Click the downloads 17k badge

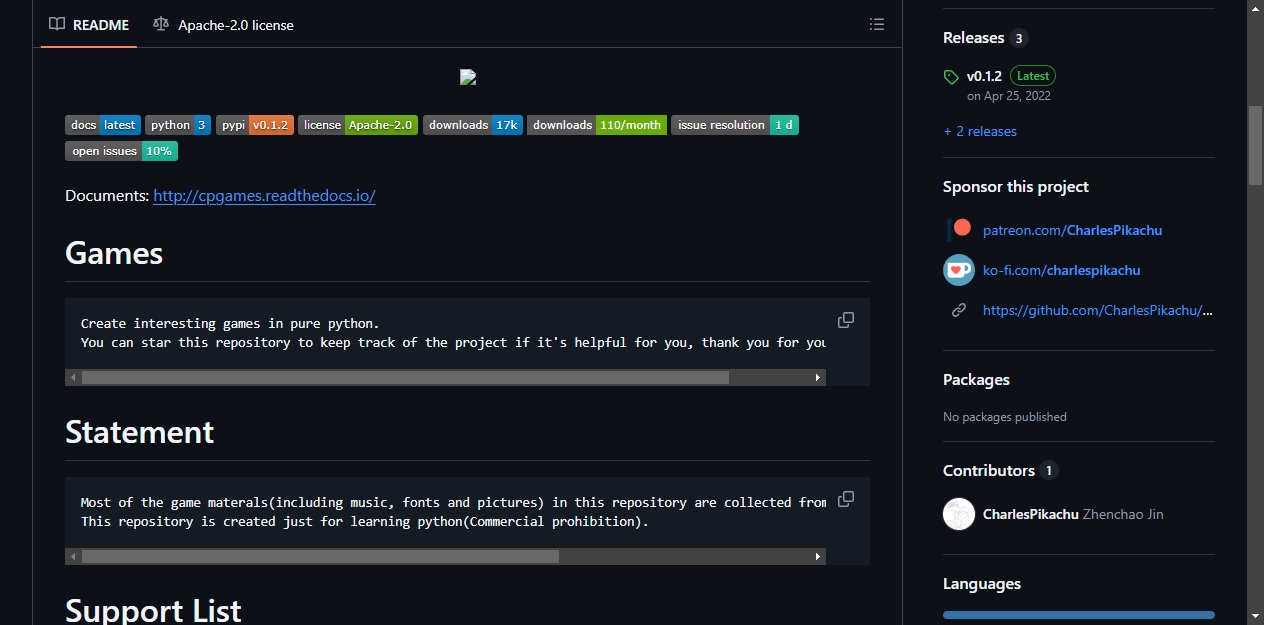(473, 125)
